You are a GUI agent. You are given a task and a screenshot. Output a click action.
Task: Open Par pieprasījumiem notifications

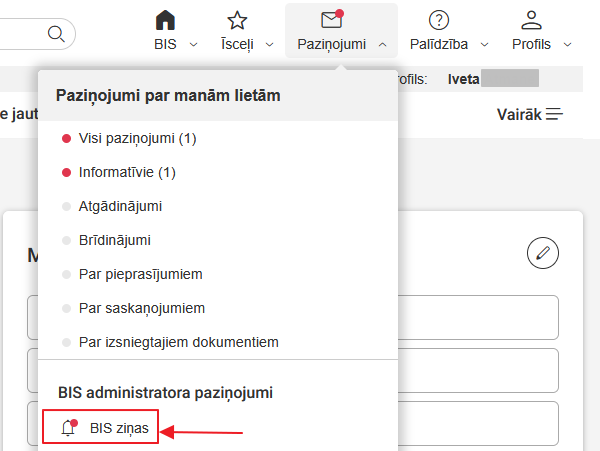(140, 274)
